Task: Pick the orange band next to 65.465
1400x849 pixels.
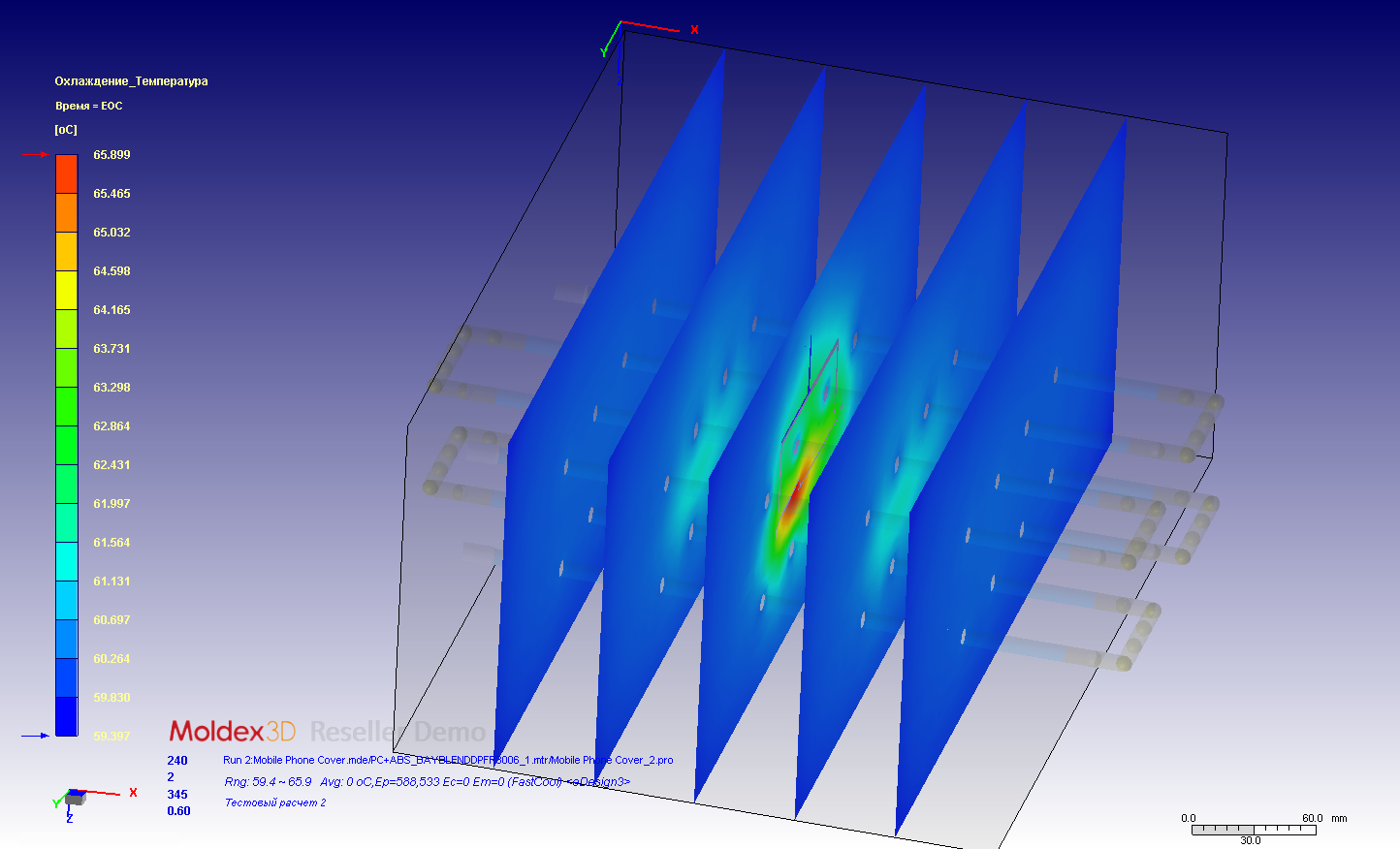Action: tap(66, 212)
